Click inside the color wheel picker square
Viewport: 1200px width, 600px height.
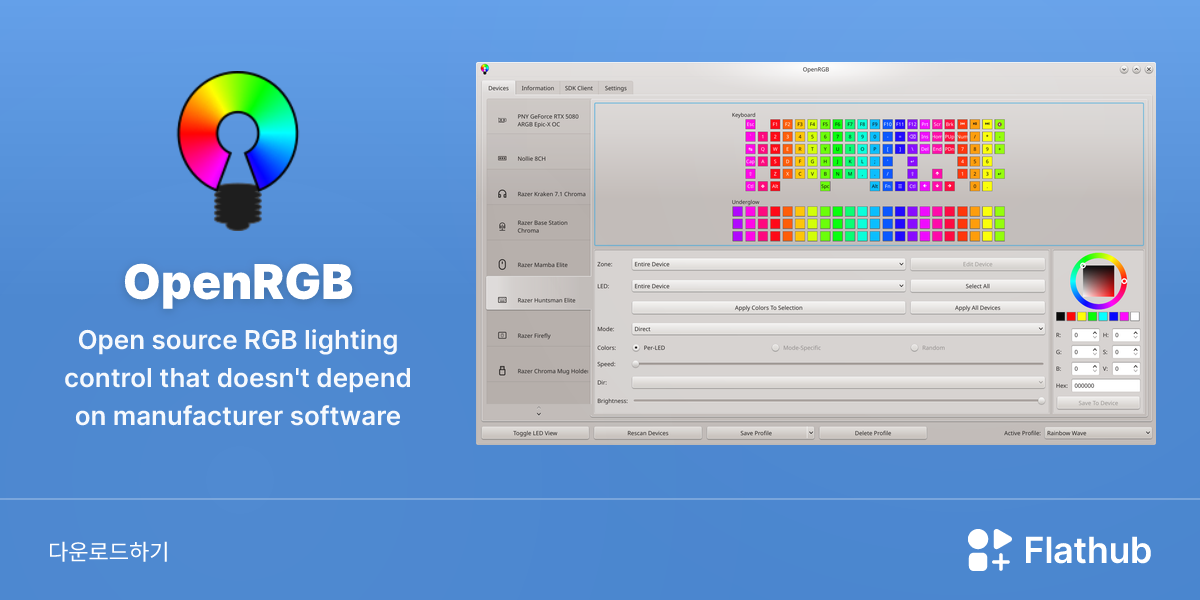click(x=1097, y=281)
